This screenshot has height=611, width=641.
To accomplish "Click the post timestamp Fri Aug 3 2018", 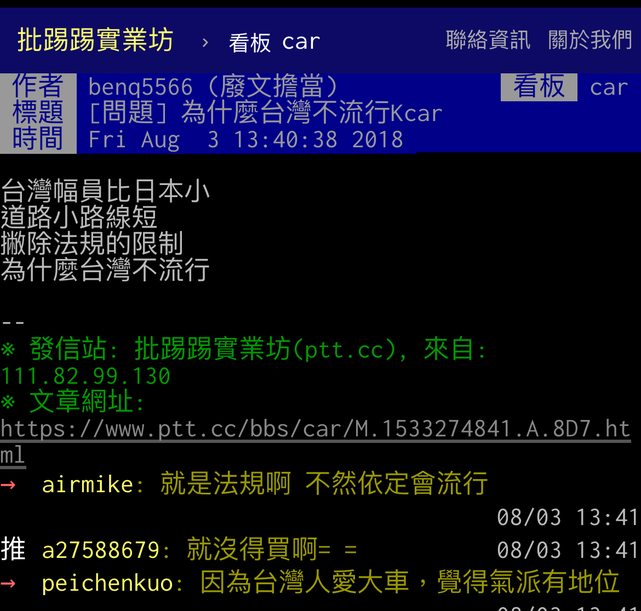I will tap(245, 139).
